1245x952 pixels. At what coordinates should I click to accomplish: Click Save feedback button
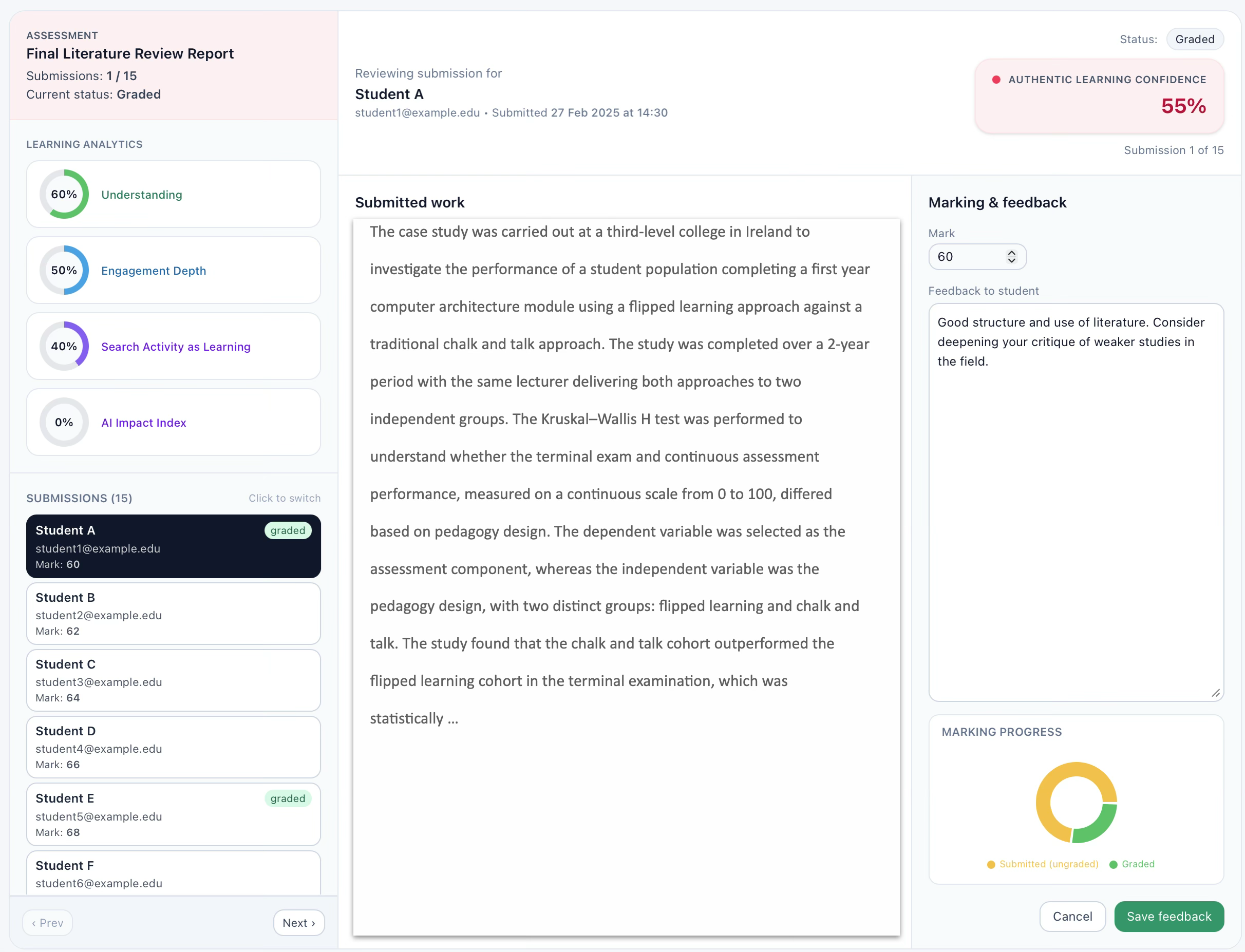coord(1168,916)
